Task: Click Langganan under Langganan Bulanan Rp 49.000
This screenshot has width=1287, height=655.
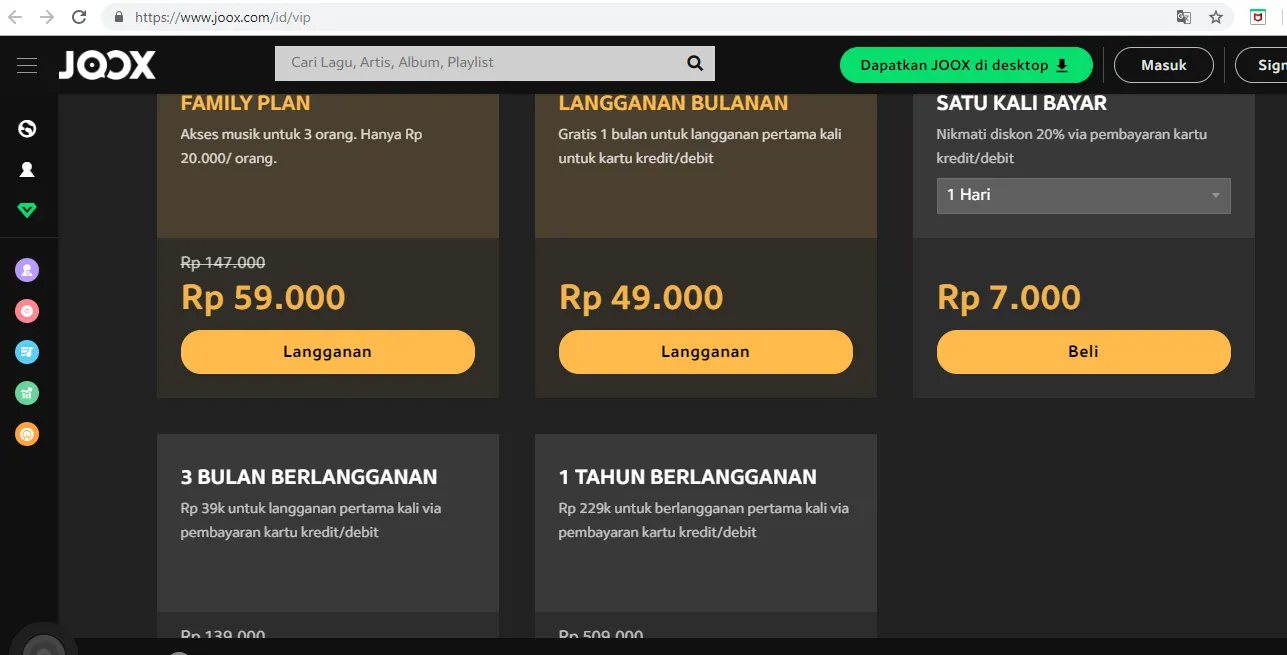Action: [x=705, y=352]
